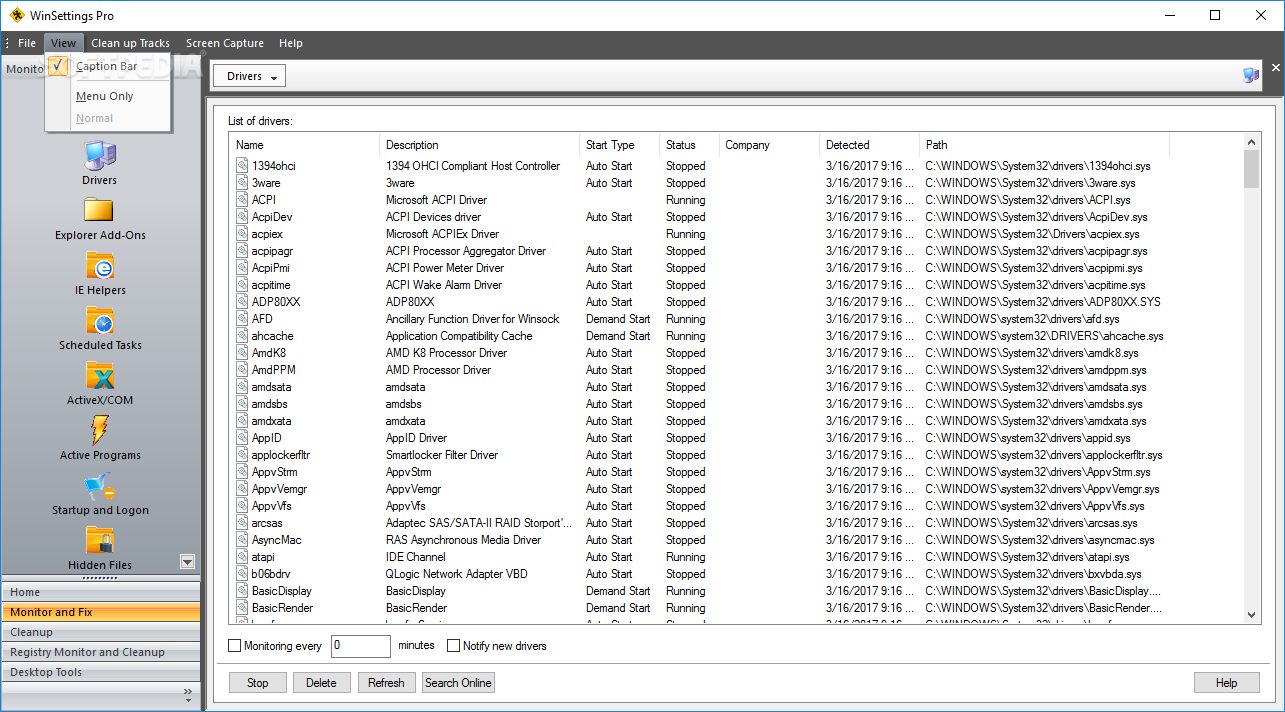Open the File menu
This screenshot has width=1285, height=712.
pyautogui.click(x=27, y=43)
